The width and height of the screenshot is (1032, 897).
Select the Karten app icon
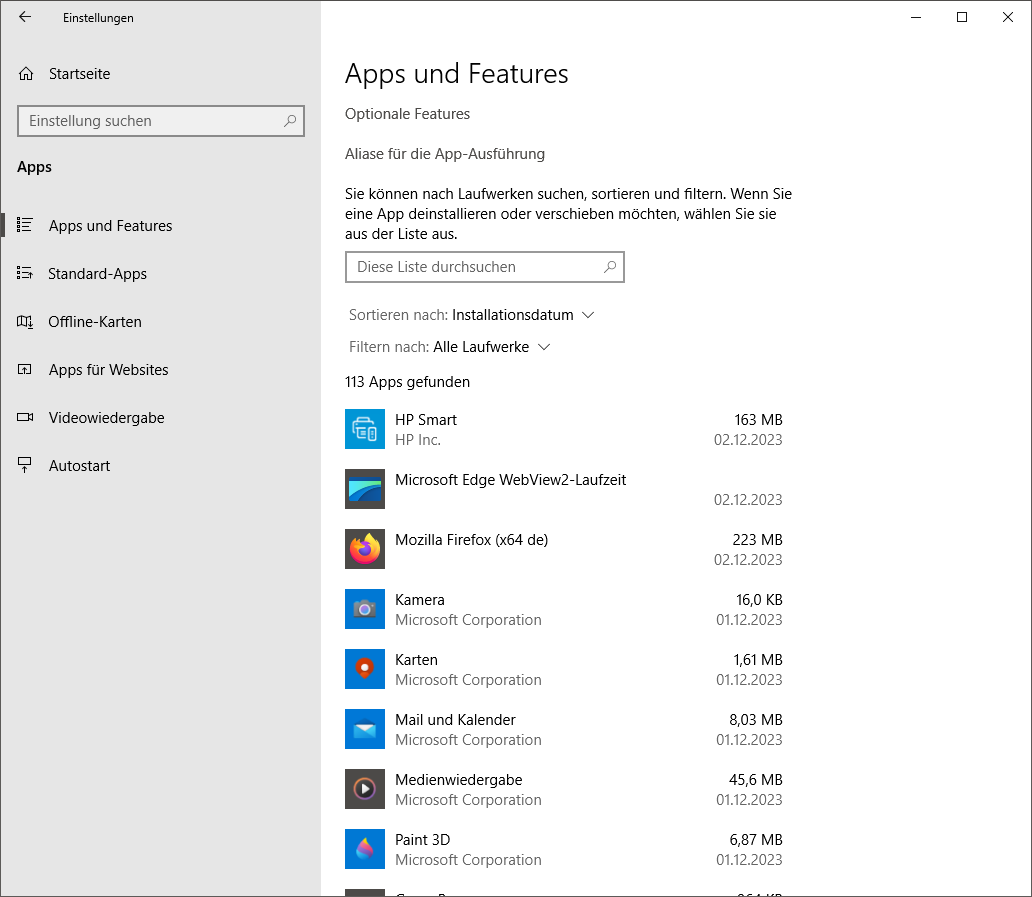(x=365, y=669)
